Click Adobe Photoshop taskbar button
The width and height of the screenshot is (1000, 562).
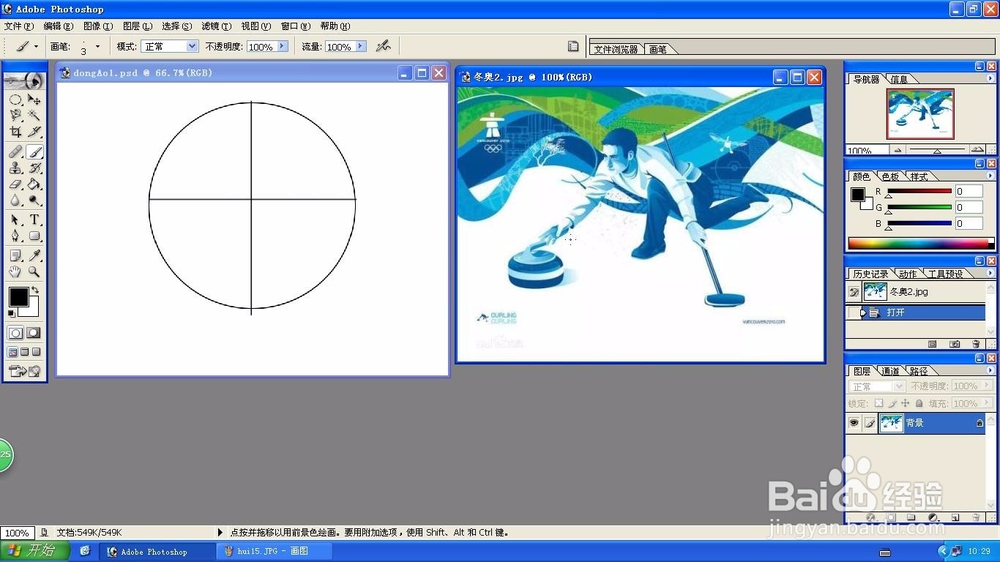point(158,551)
